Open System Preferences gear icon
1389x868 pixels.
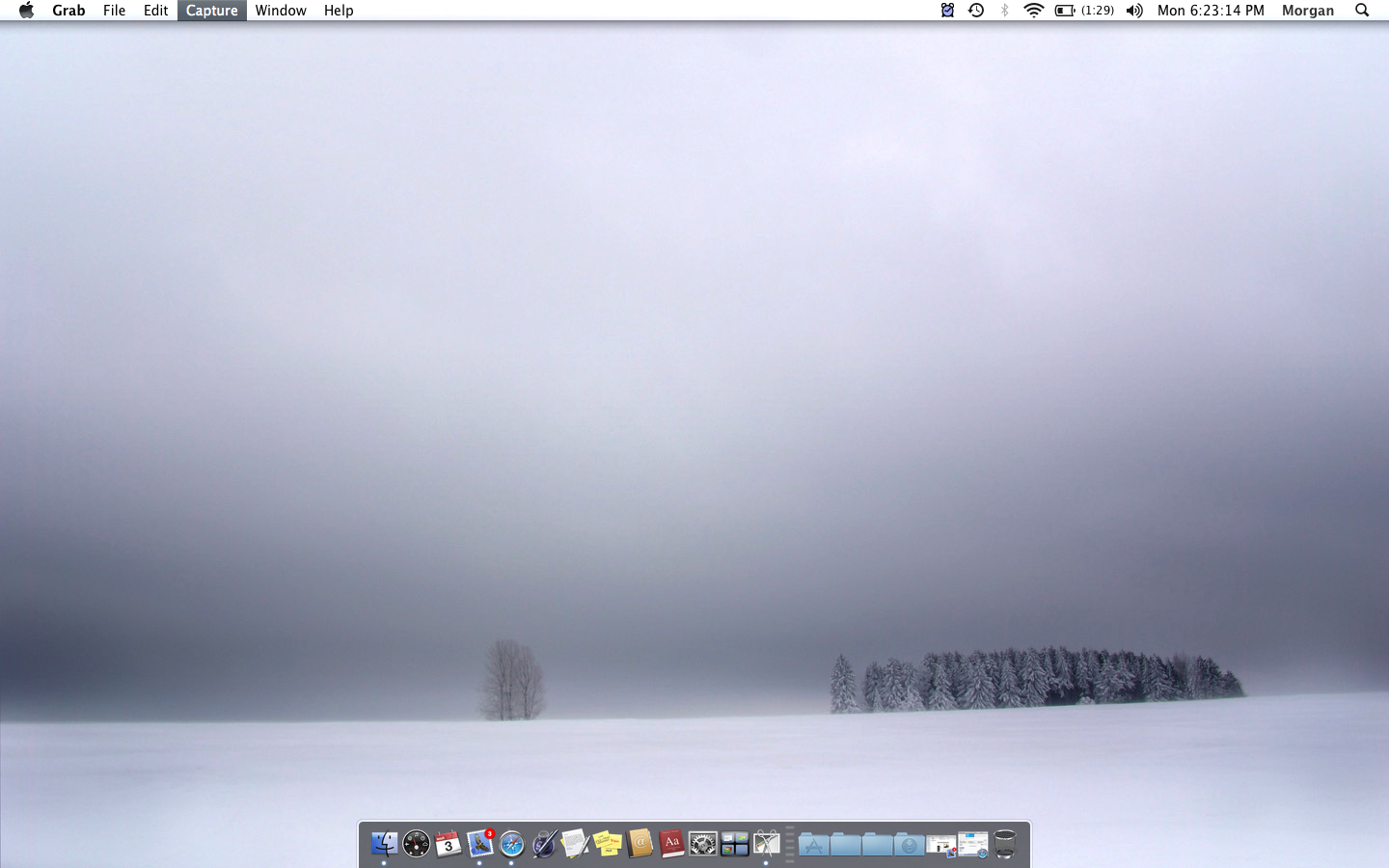pyautogui.click(x=703, y=844)
